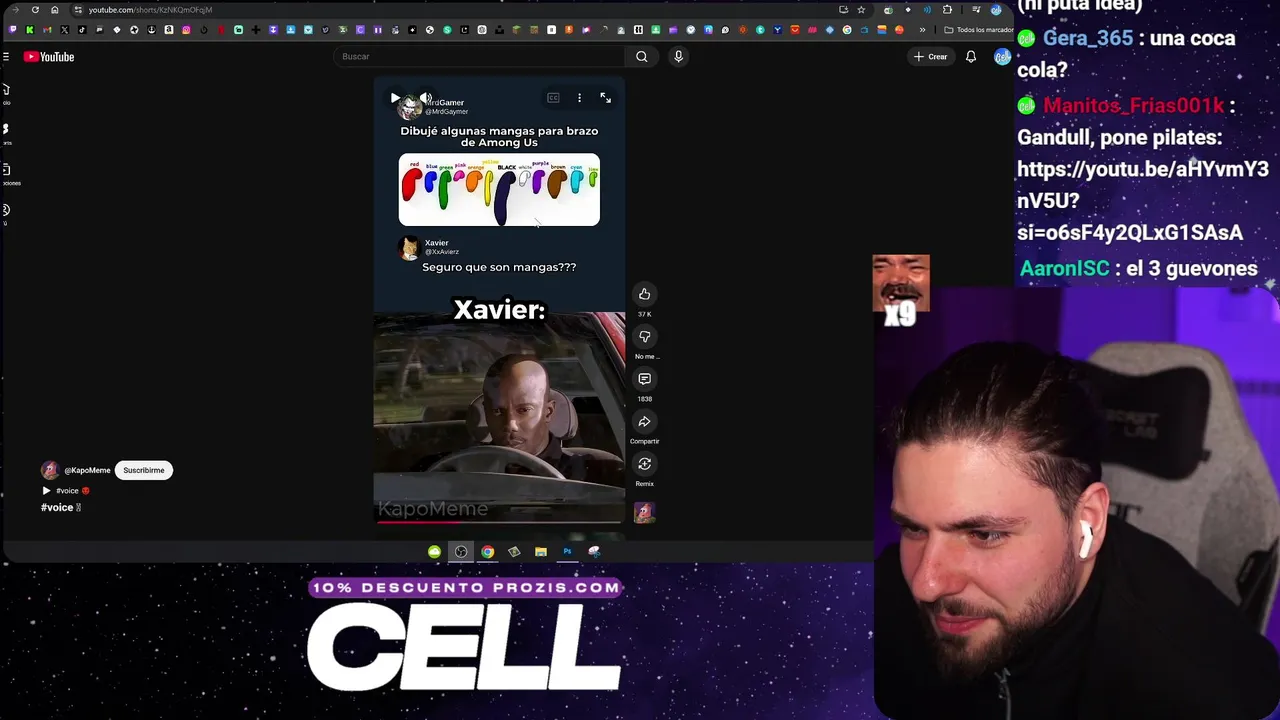The width and height of the screenshot is (1280, 720).
Task: Search with voice microphone button
Action: 678,57
